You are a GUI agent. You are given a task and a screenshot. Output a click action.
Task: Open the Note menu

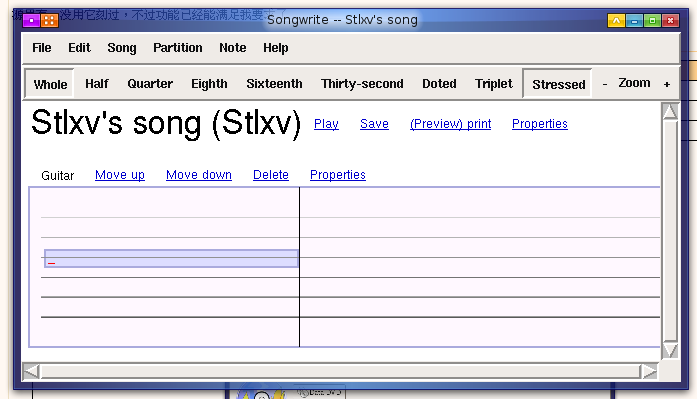pyautogui.click(x=232, y=48)
